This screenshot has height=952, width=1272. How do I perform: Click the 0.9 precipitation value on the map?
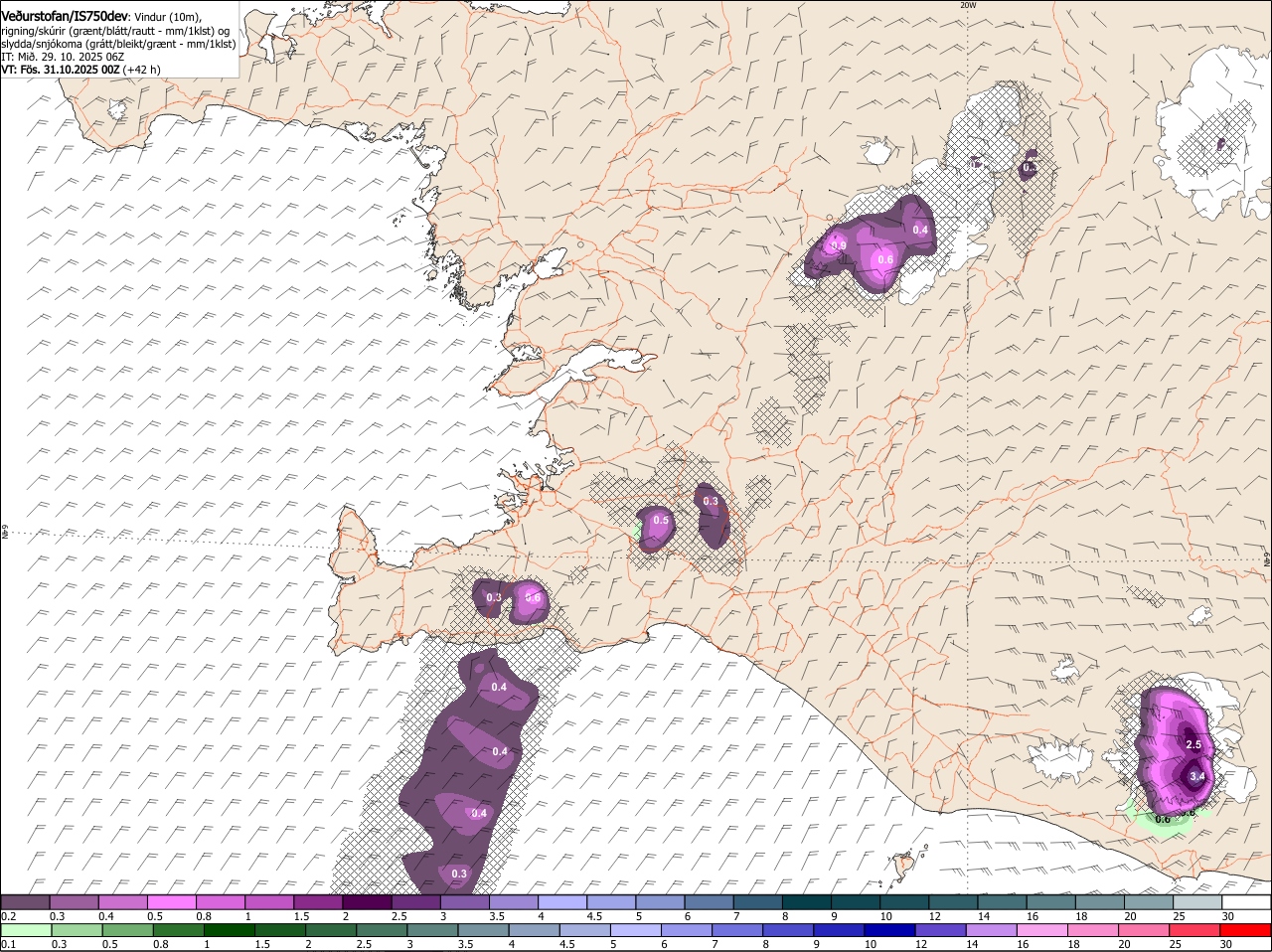839,246
